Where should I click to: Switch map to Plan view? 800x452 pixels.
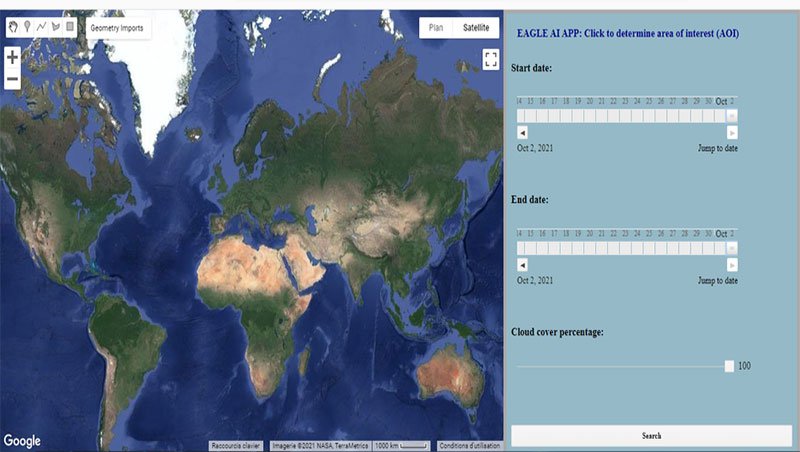point(436,28)
